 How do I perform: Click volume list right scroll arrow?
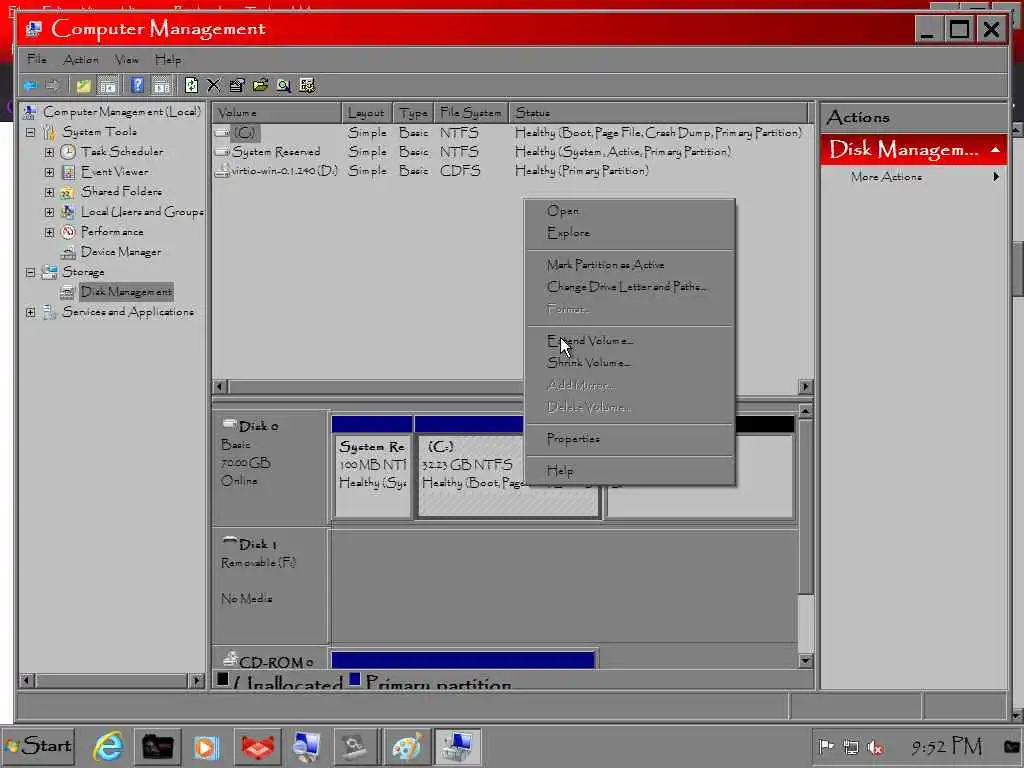click(x=805, y=387)
